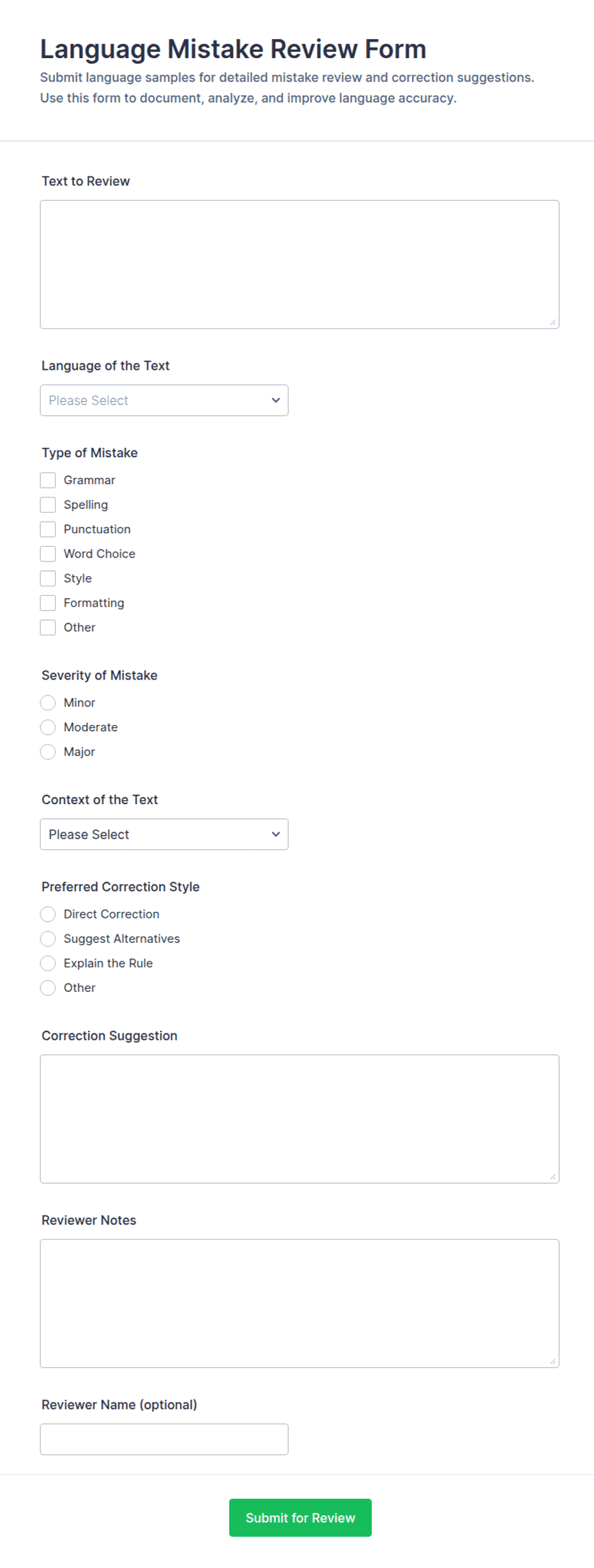Click the Correction Suggestion textarea

click(300, 1119)
